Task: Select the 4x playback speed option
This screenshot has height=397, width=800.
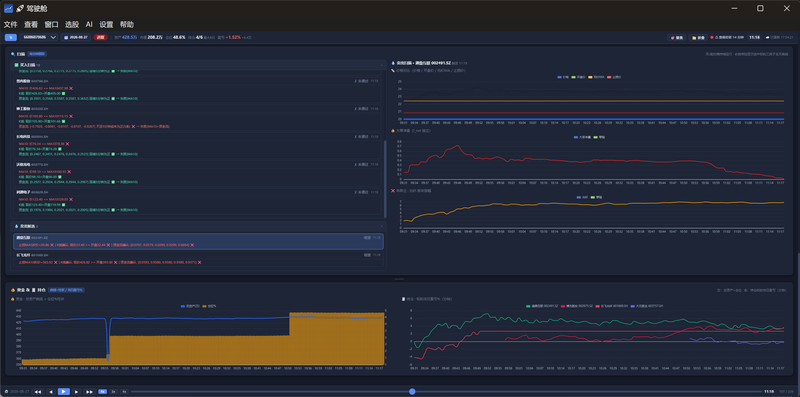Action: click(x=124, y=391)
